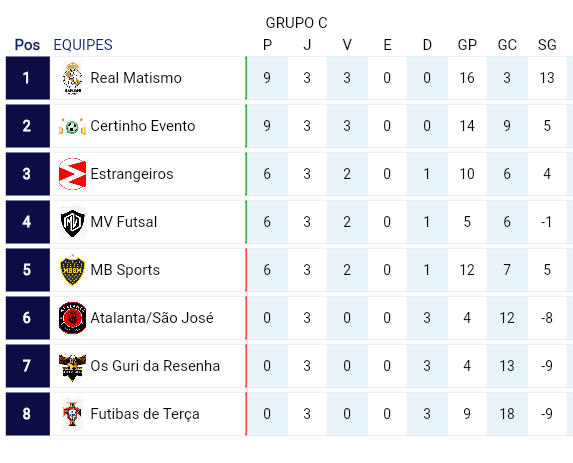This screenshot has height=463, width=573.
Task: Select the EQUIPES column header
Action: 83,45
